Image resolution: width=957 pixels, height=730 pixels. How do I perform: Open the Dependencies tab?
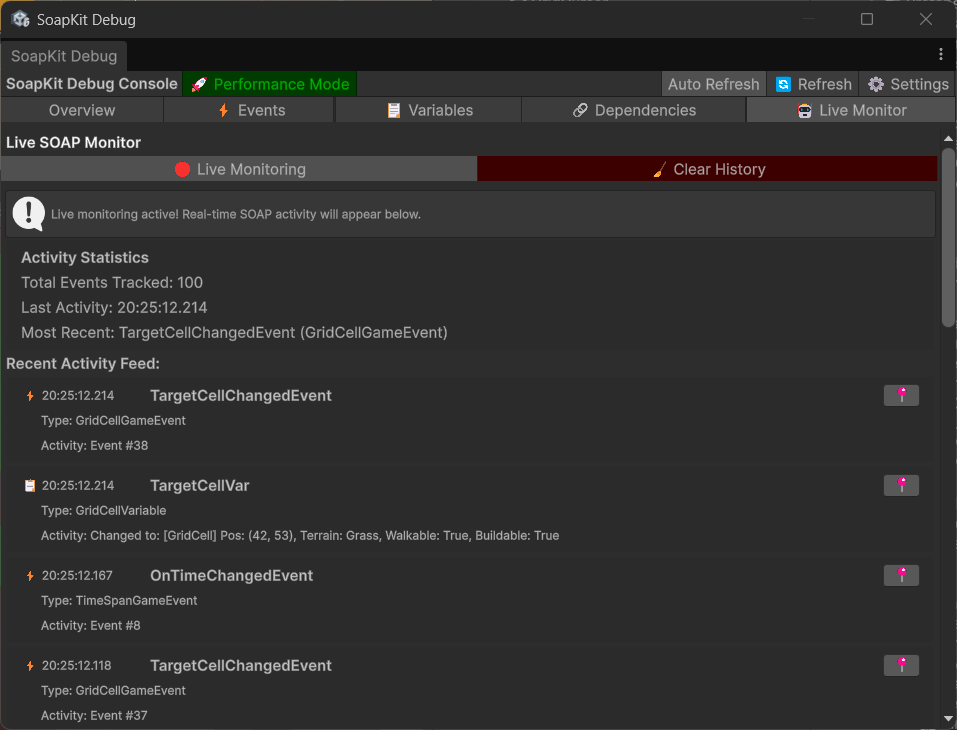[x=633, y=110]
